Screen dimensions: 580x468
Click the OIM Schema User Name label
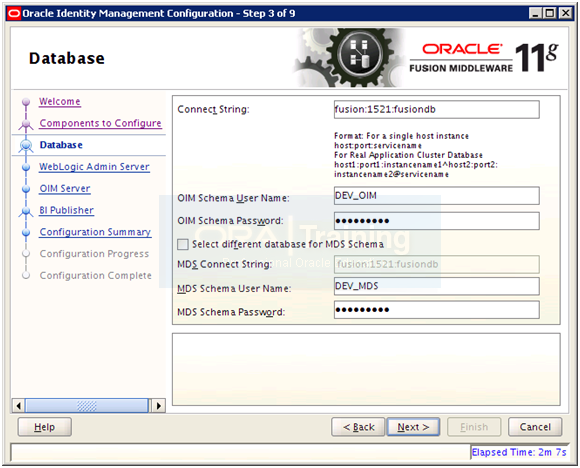point(233,198)
